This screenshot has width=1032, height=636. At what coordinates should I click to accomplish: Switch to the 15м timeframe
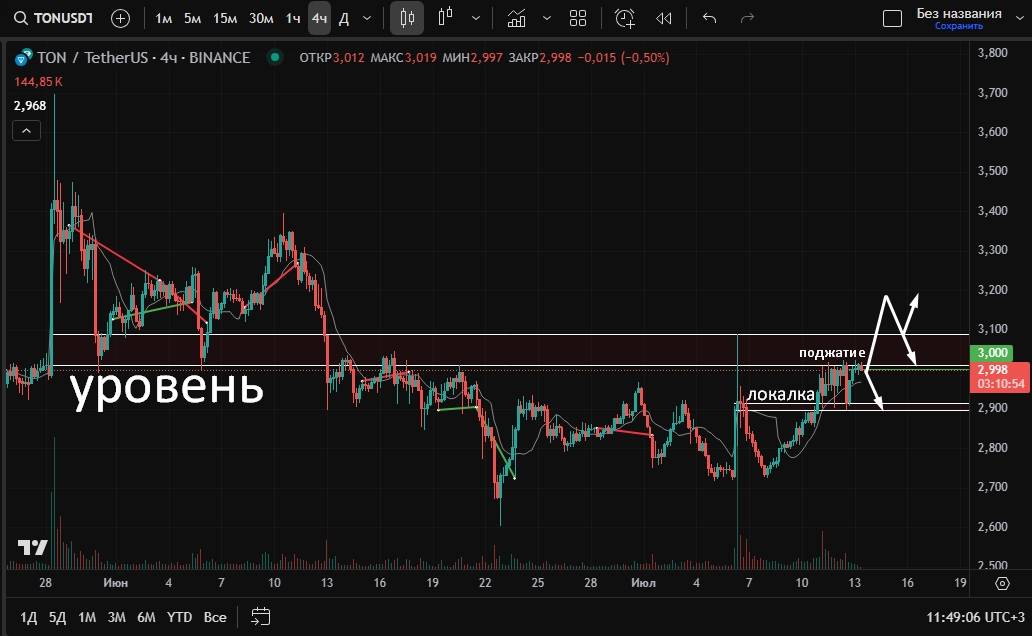click(224, 18)
